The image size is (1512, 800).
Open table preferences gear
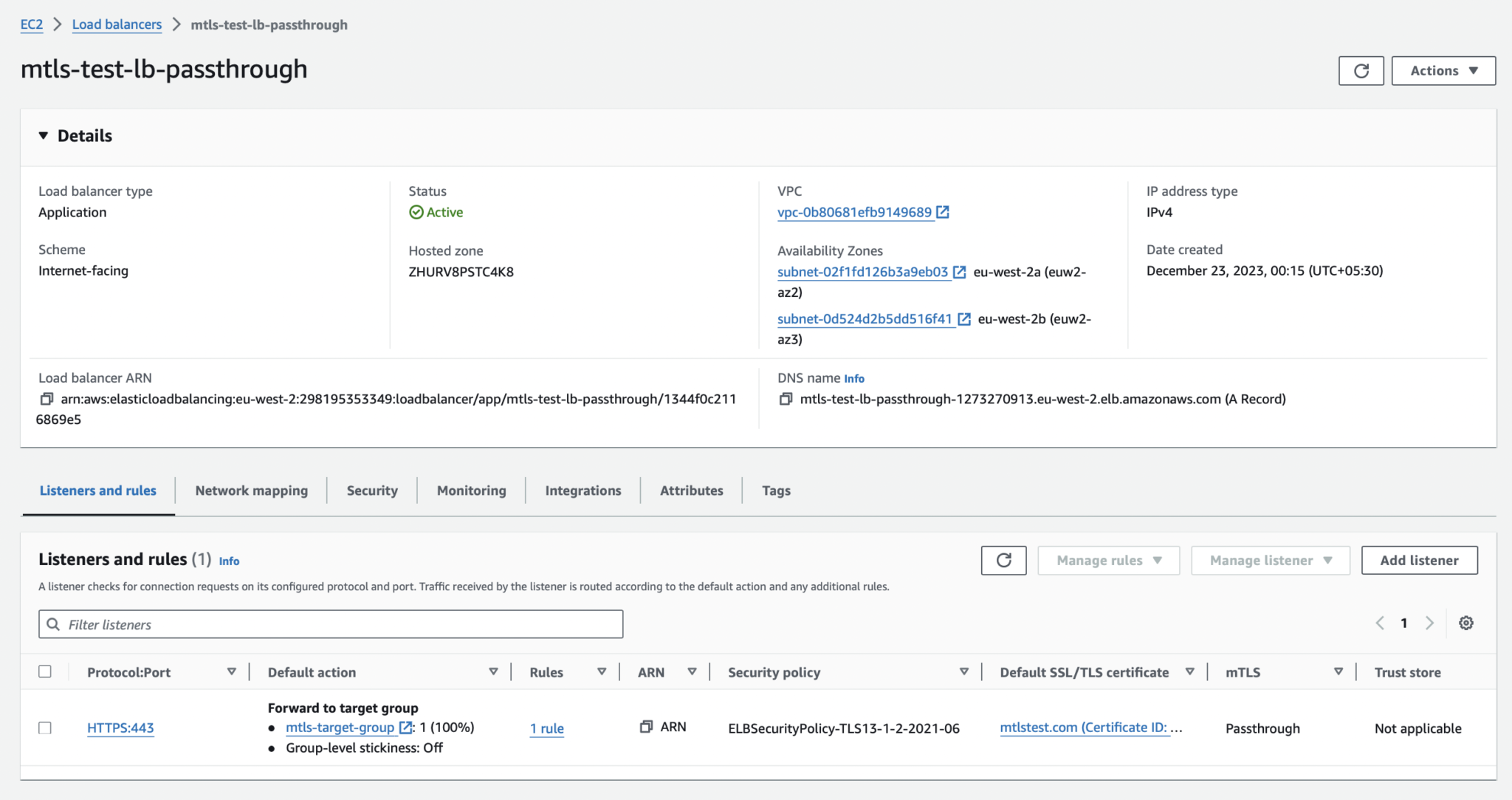pos(1466,623)
